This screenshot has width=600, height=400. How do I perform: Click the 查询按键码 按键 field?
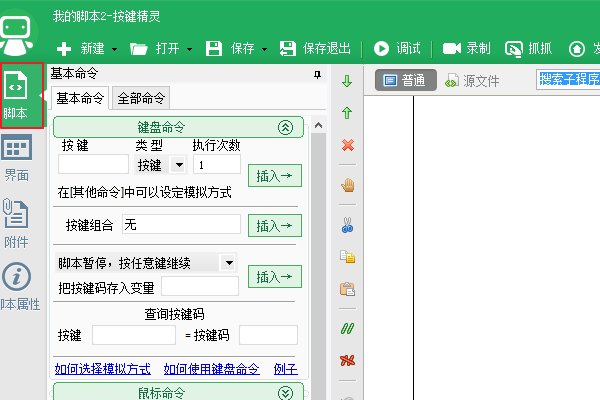click(x=134, y=335)
